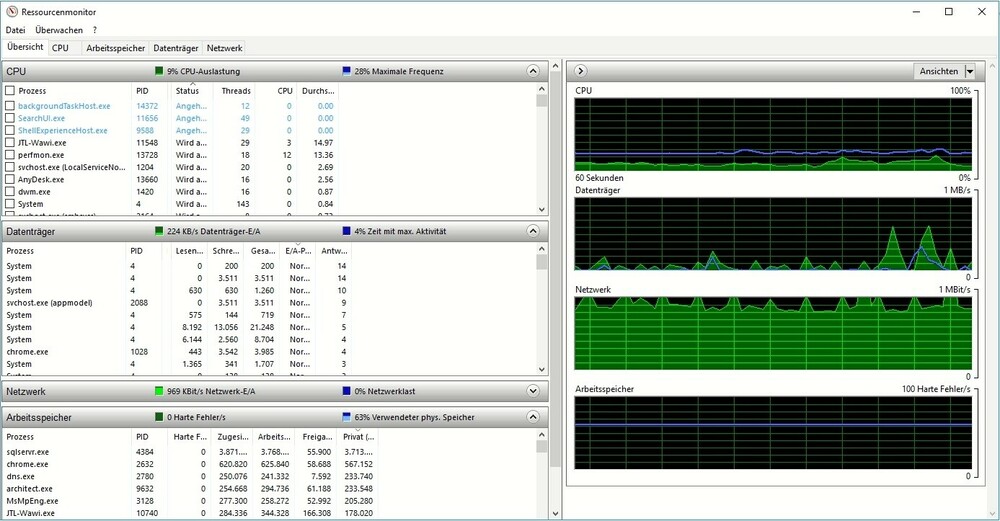
Task: Collapse the CPU section with chevron
Action: (534, 71)
